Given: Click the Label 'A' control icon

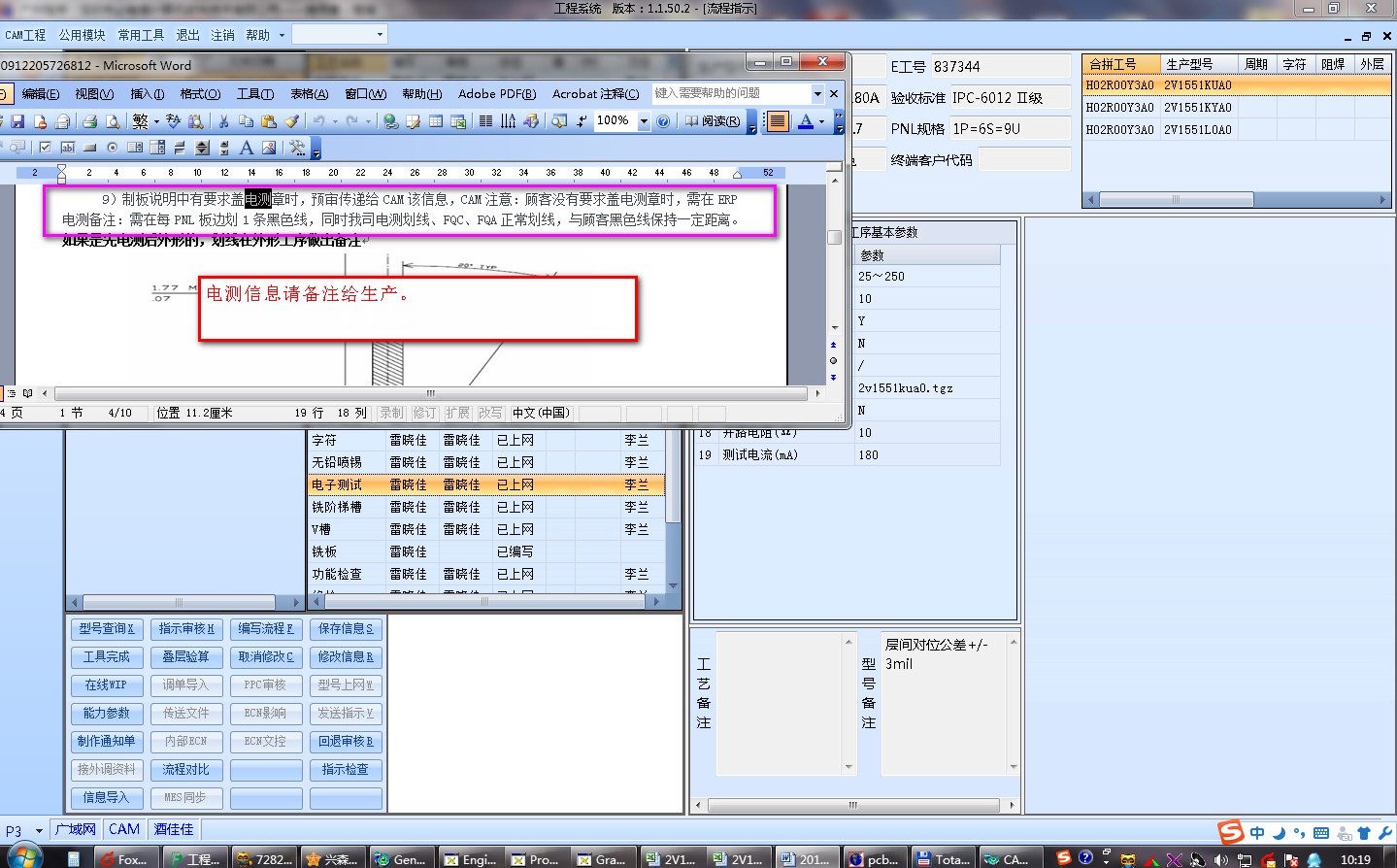Looking at the screenshot, I should [247, 148].
